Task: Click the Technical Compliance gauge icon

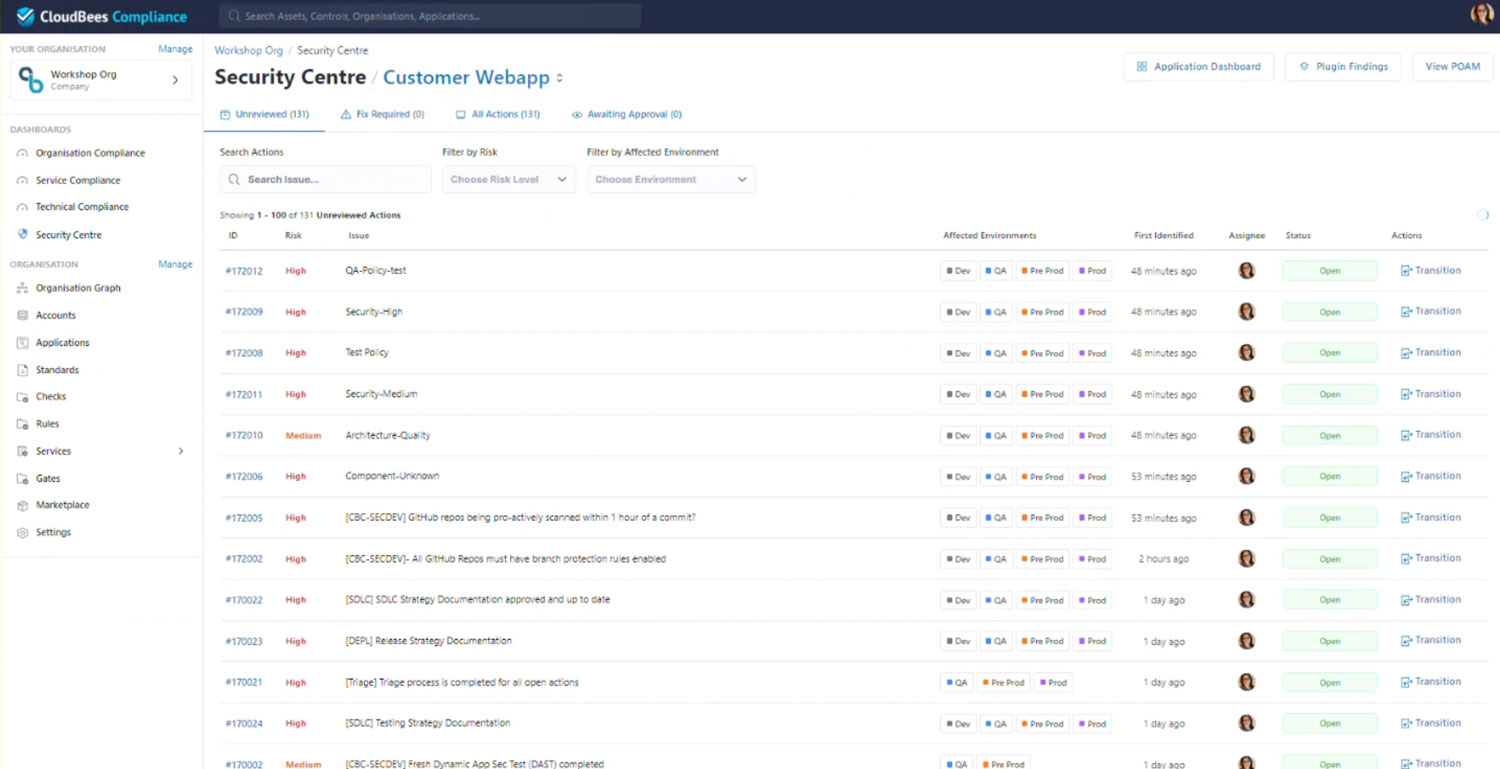Action: (23, 207)
